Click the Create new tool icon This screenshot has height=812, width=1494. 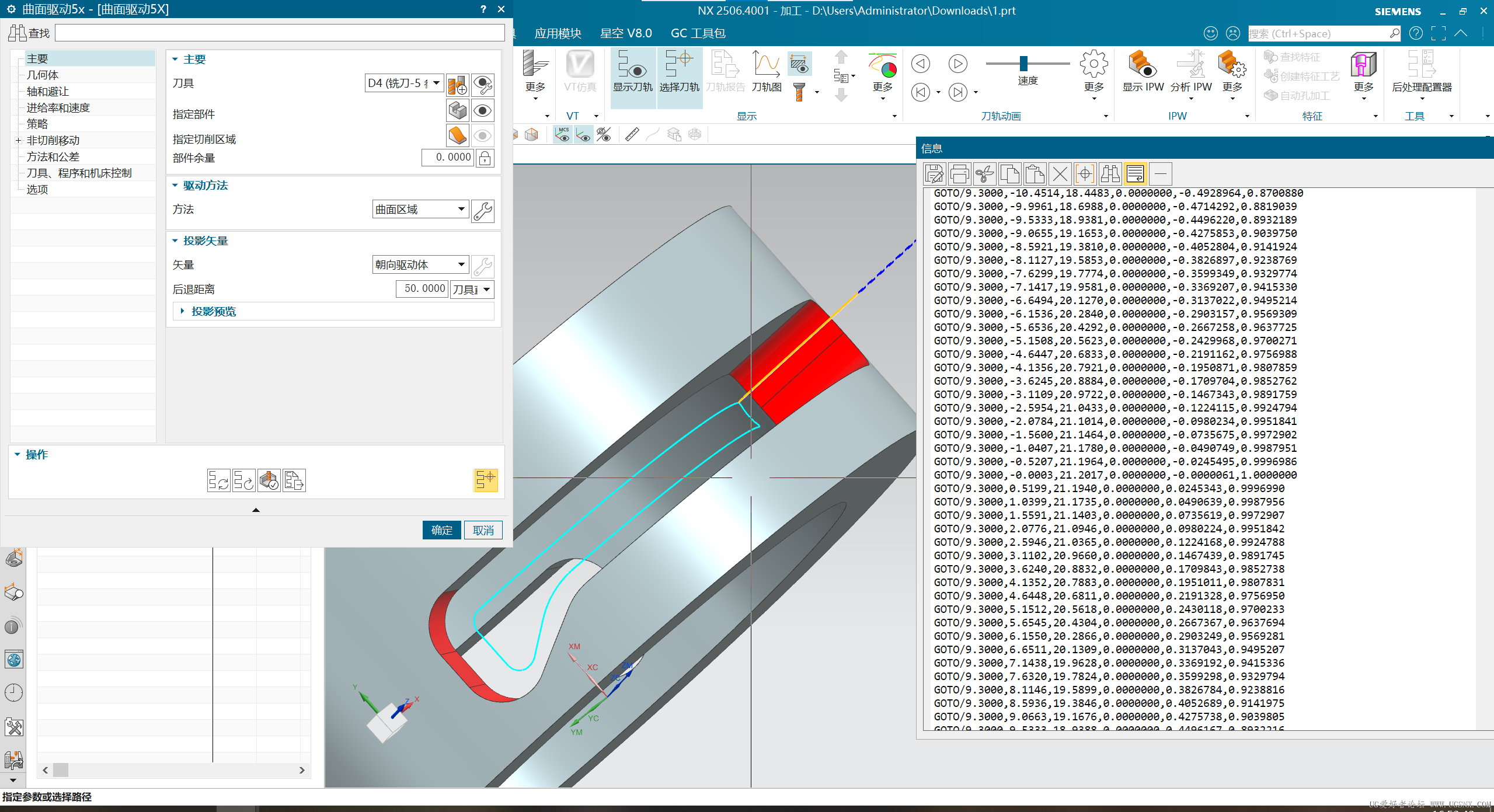458,85
